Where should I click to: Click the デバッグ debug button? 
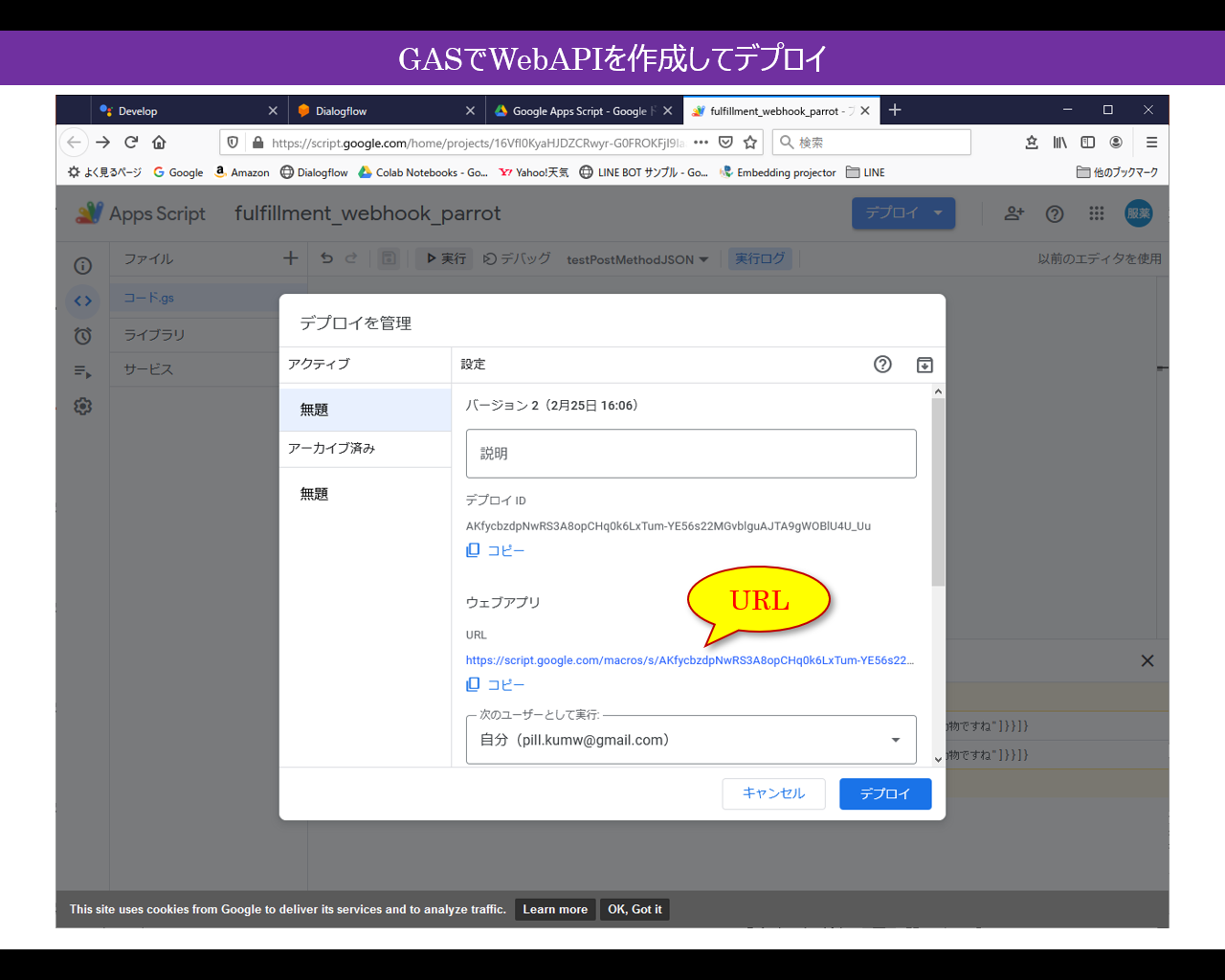517,258
